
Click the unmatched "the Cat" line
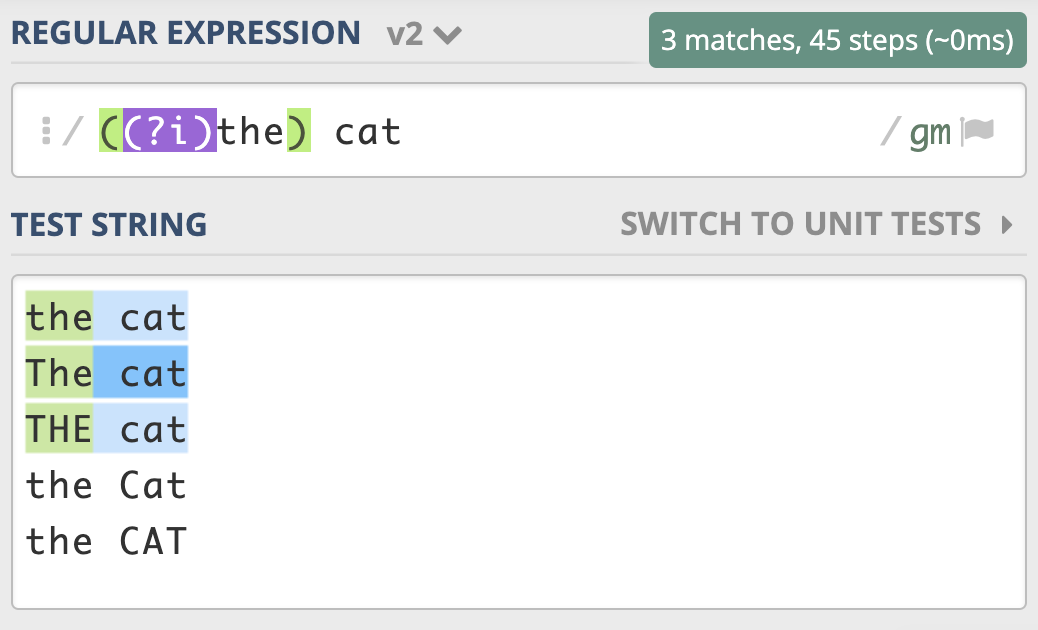(x=106, y=486)
